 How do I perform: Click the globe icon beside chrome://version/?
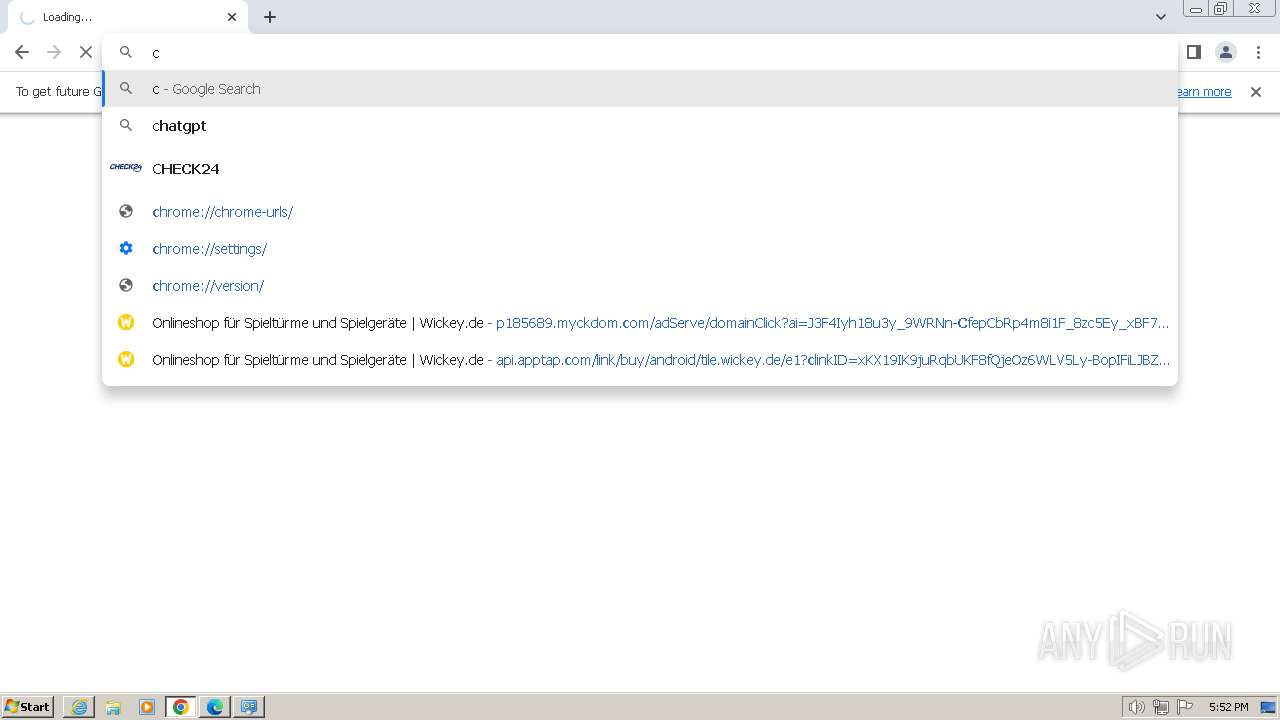point(126,285)
